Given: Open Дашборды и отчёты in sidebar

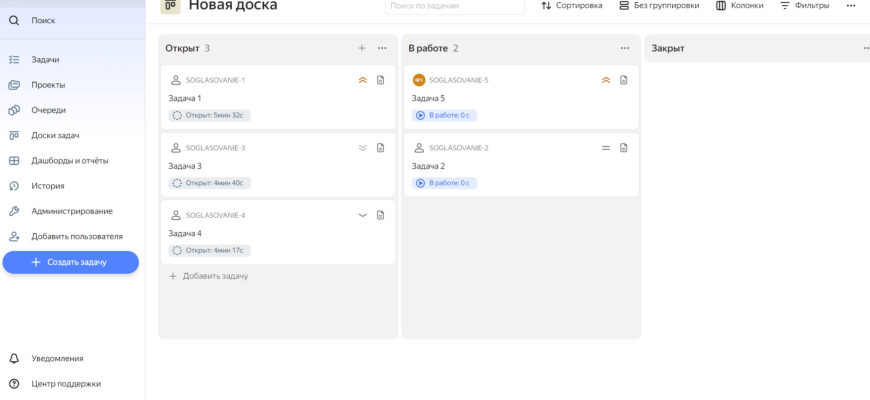Looking at the screenshot, I should (69, 160).
